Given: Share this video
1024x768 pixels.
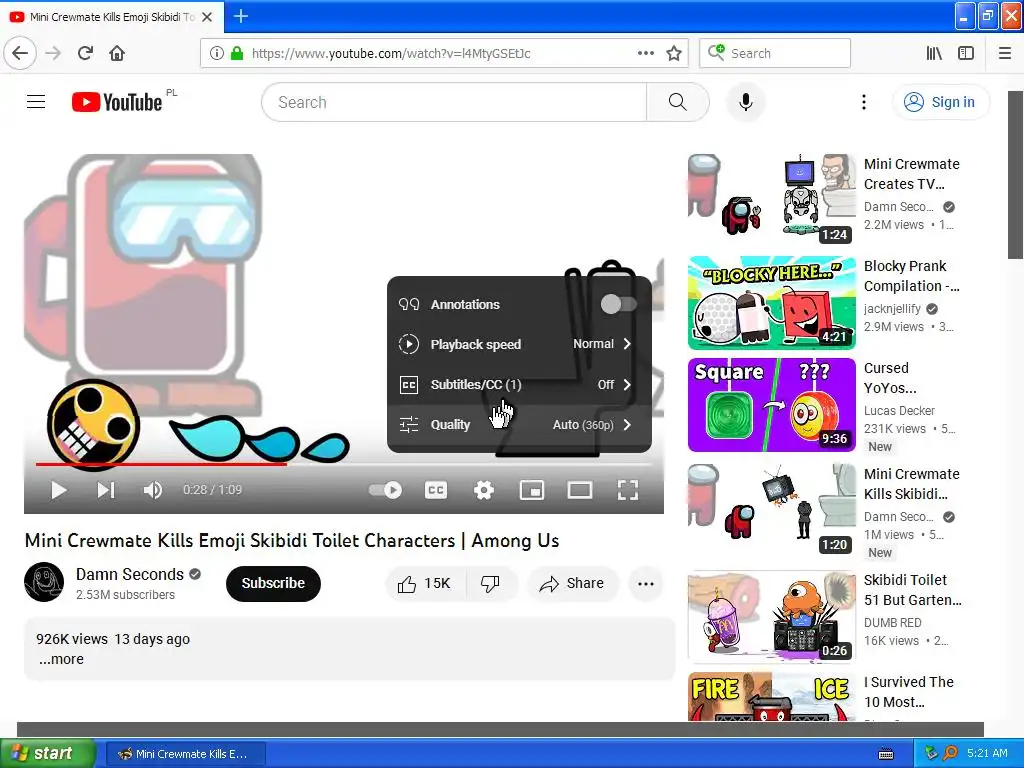Looking at the screenshot, I should pos(572,583).
